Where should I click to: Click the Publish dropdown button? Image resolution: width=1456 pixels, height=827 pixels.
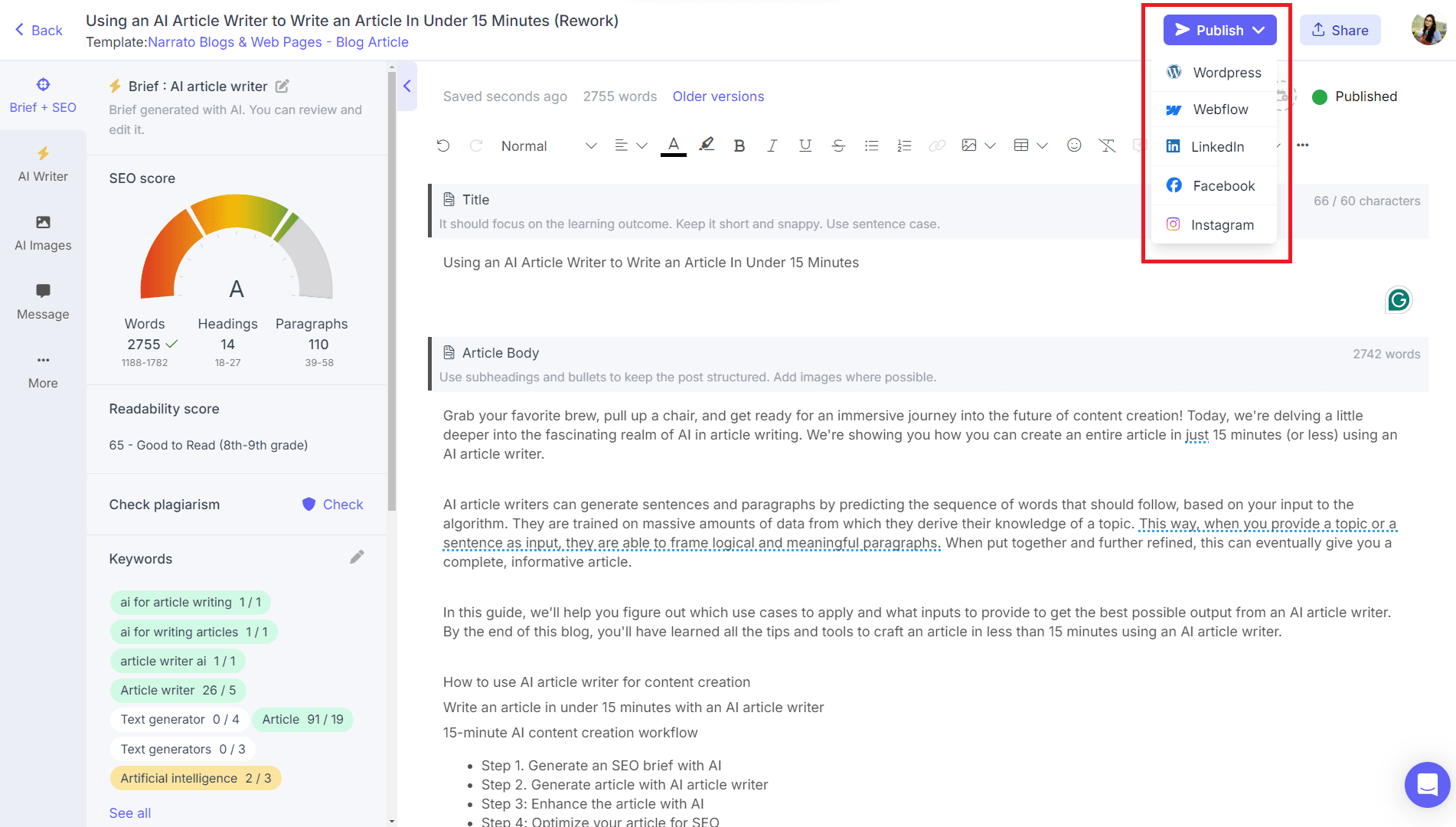click(1219, 30)
